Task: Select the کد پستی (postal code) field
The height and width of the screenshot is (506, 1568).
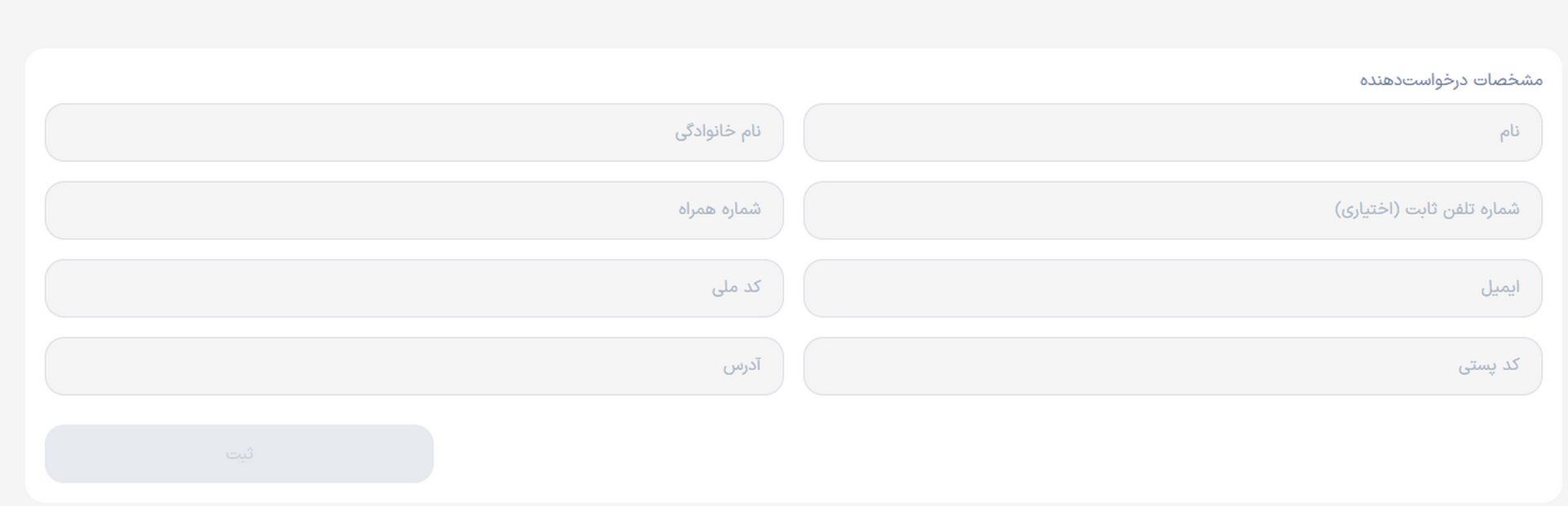Action: (1173, 366)
